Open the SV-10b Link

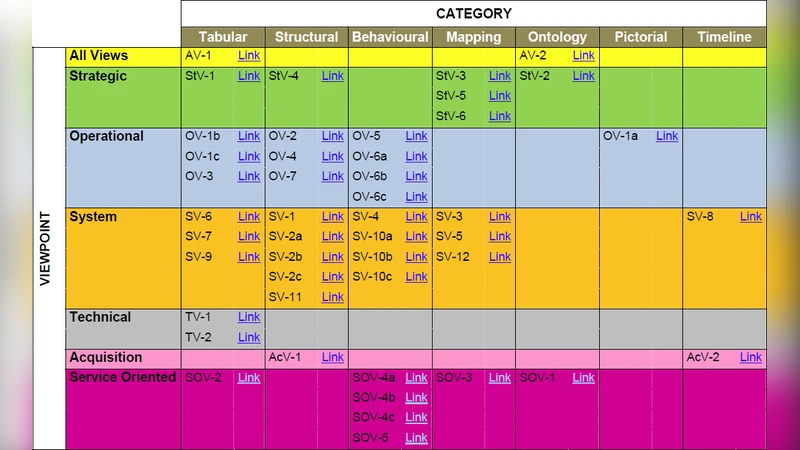[416, 257]
